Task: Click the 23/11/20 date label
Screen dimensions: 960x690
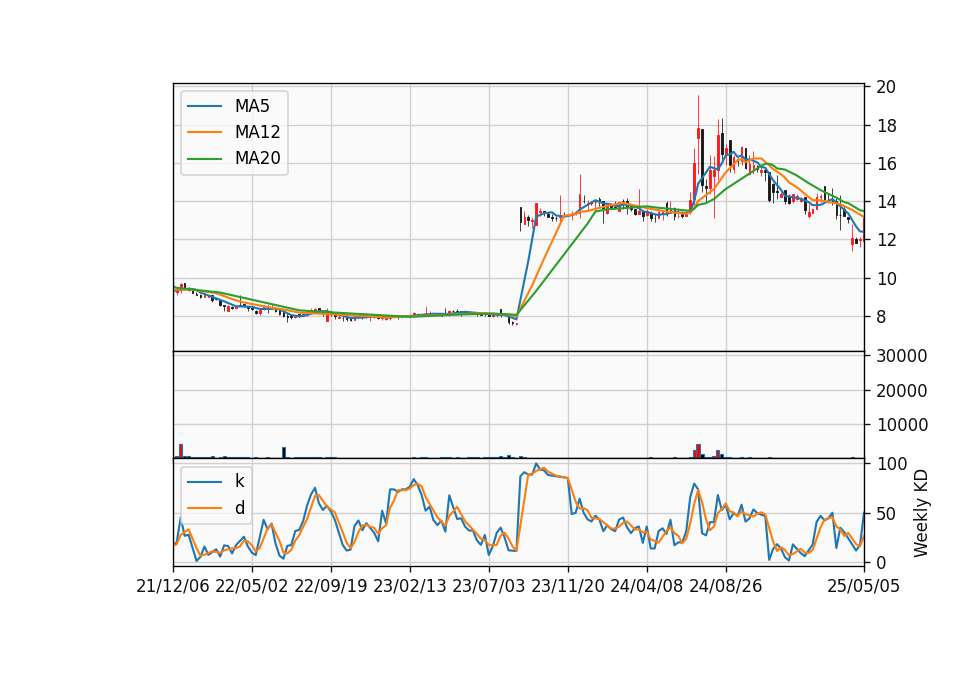Action: coord(568,587)
